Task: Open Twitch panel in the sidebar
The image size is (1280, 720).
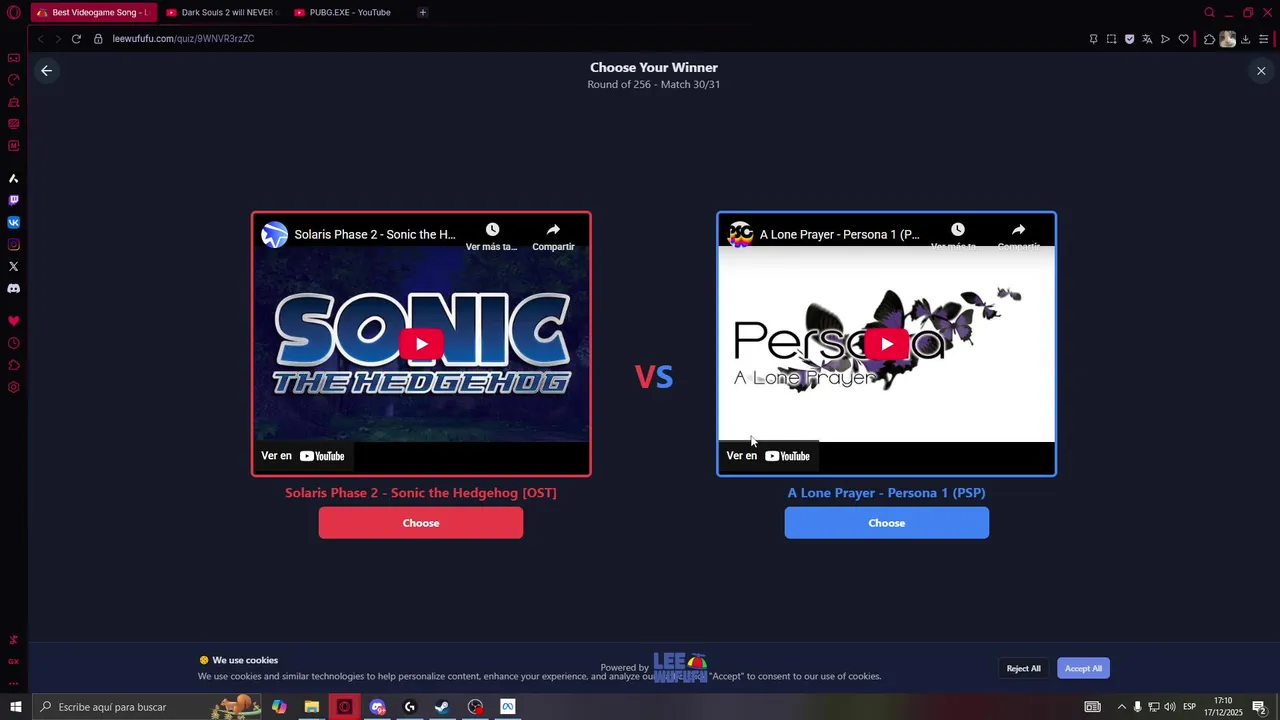Action: click(14, 200)
